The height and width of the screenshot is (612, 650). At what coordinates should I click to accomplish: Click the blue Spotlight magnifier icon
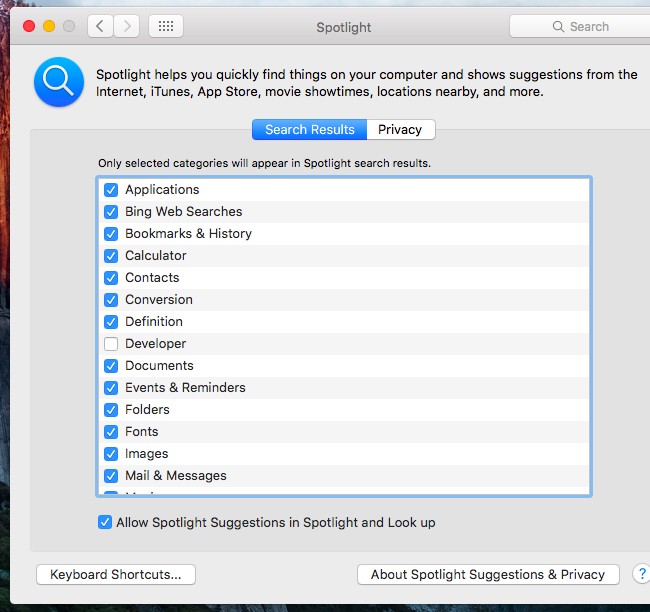click(59, 82)
